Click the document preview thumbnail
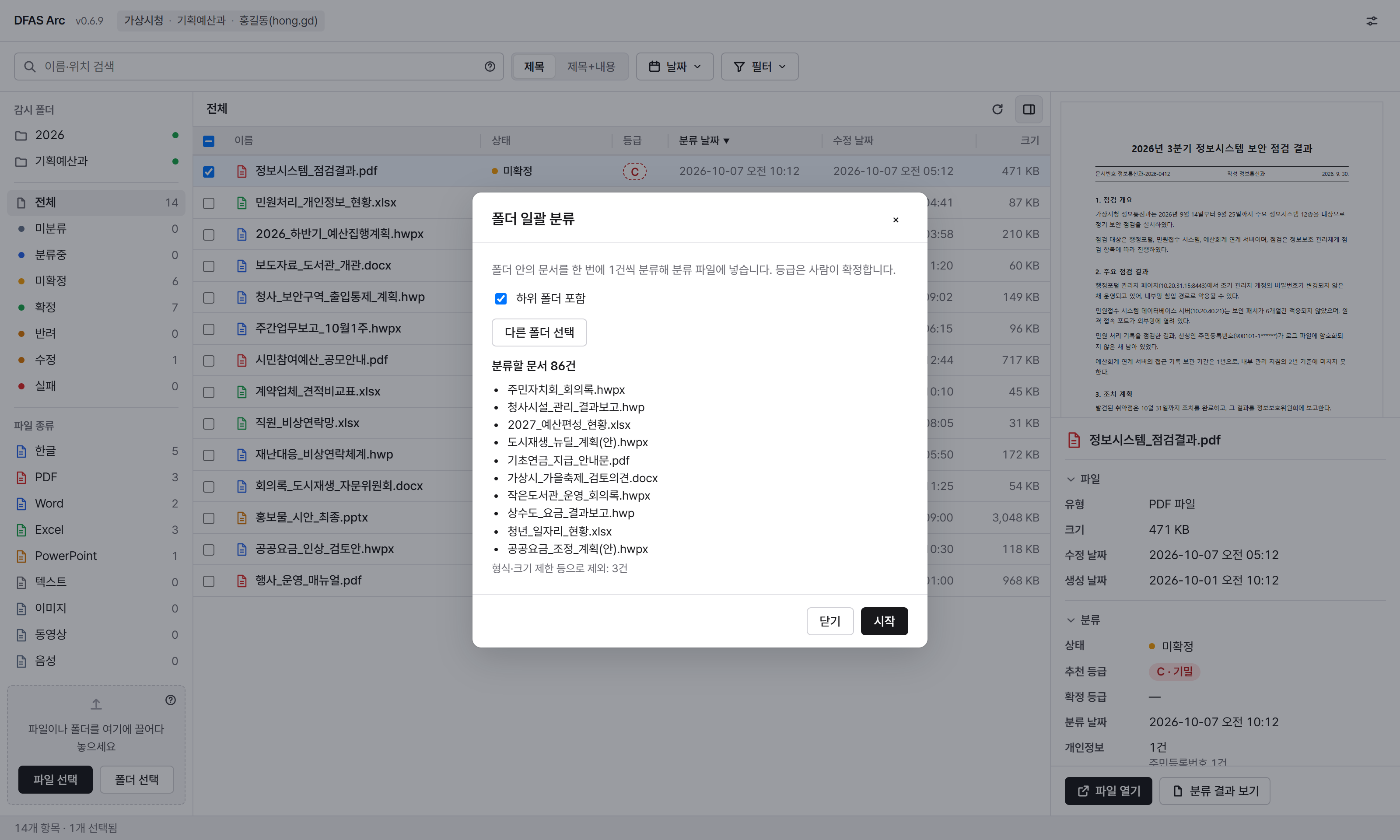Image resolution: width=1400 pixels, height=840 pixels. pyautogui.click(x=1221, y=259)
